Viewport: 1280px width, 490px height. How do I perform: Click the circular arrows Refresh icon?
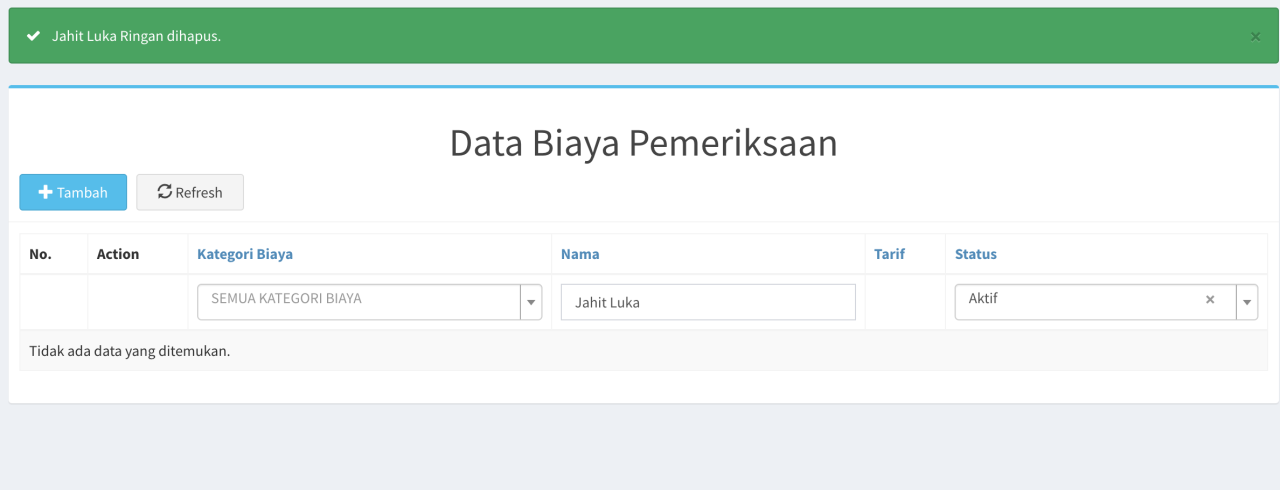pos(165,192)
